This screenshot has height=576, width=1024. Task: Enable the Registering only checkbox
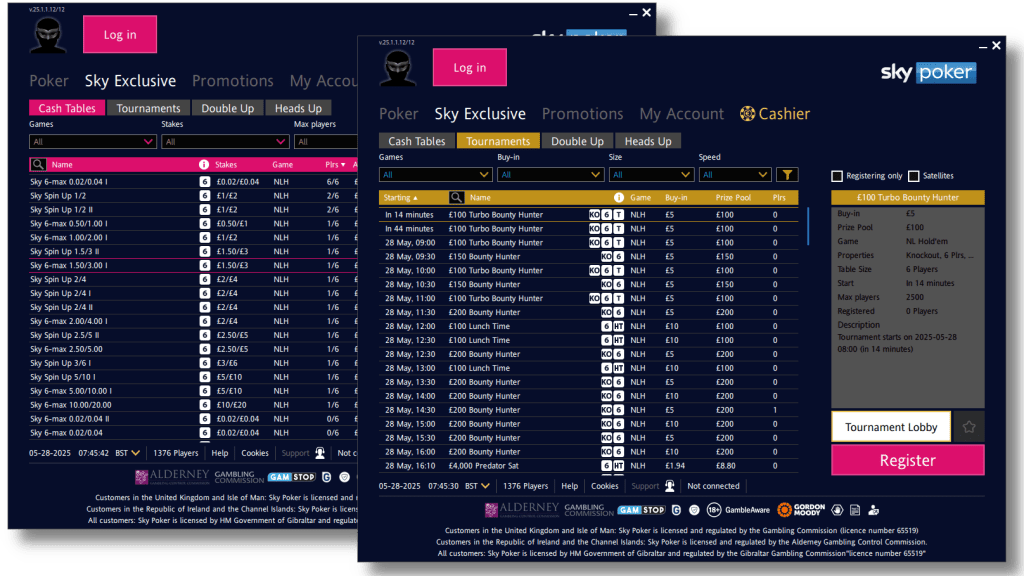[837, 176]
